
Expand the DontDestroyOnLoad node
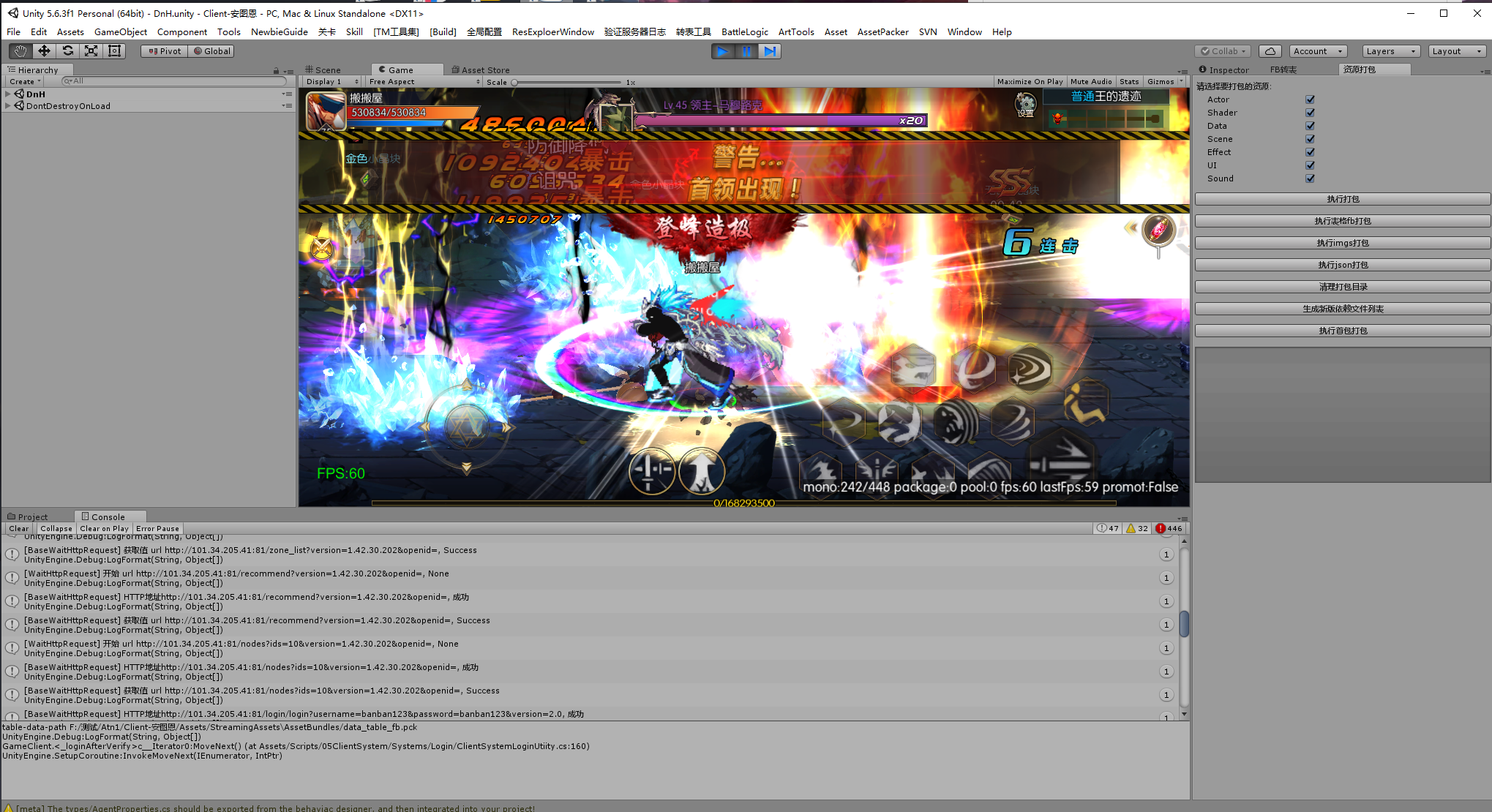click(x=8, y=105)
